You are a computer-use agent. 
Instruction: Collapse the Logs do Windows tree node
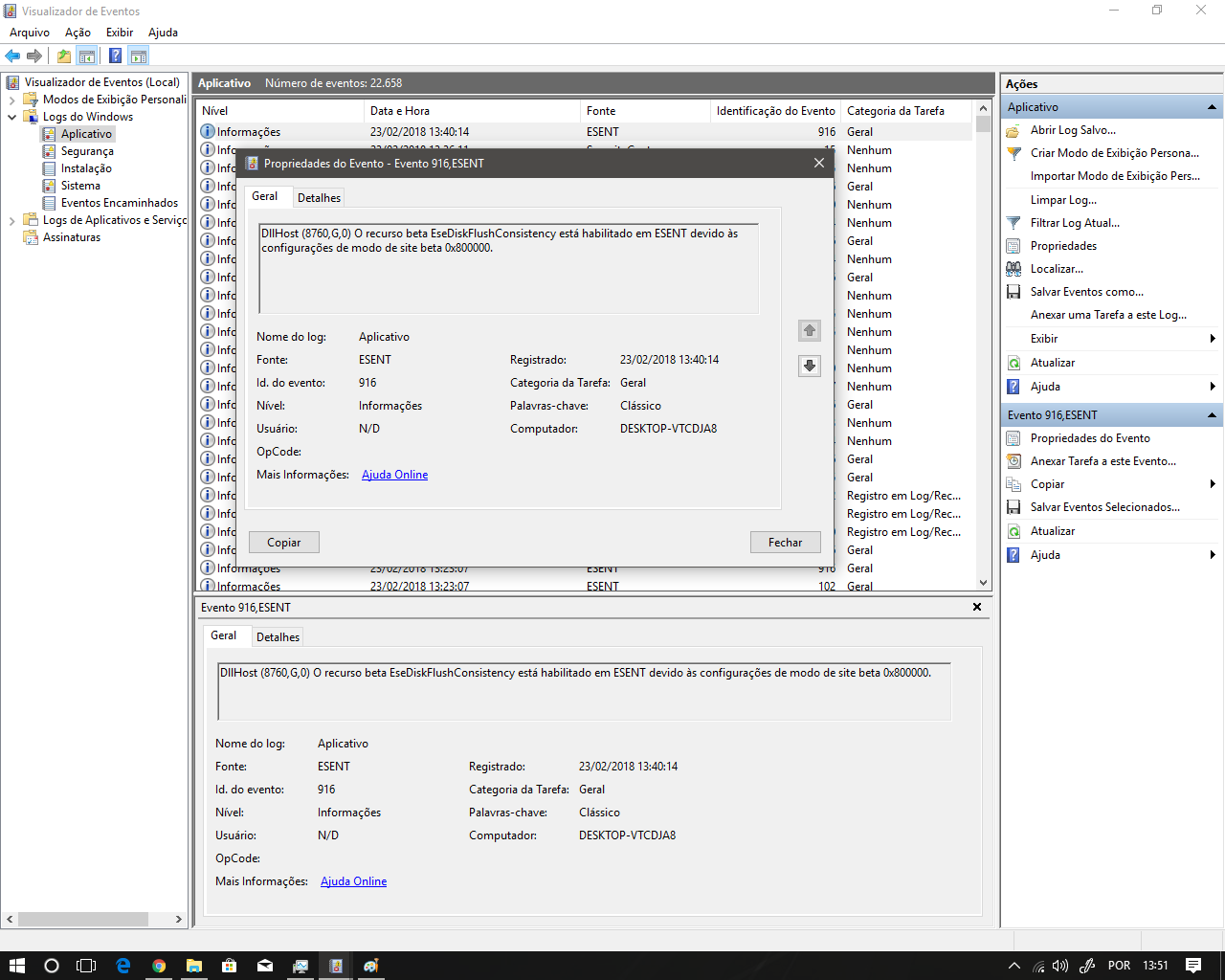(x=11, y=117)
